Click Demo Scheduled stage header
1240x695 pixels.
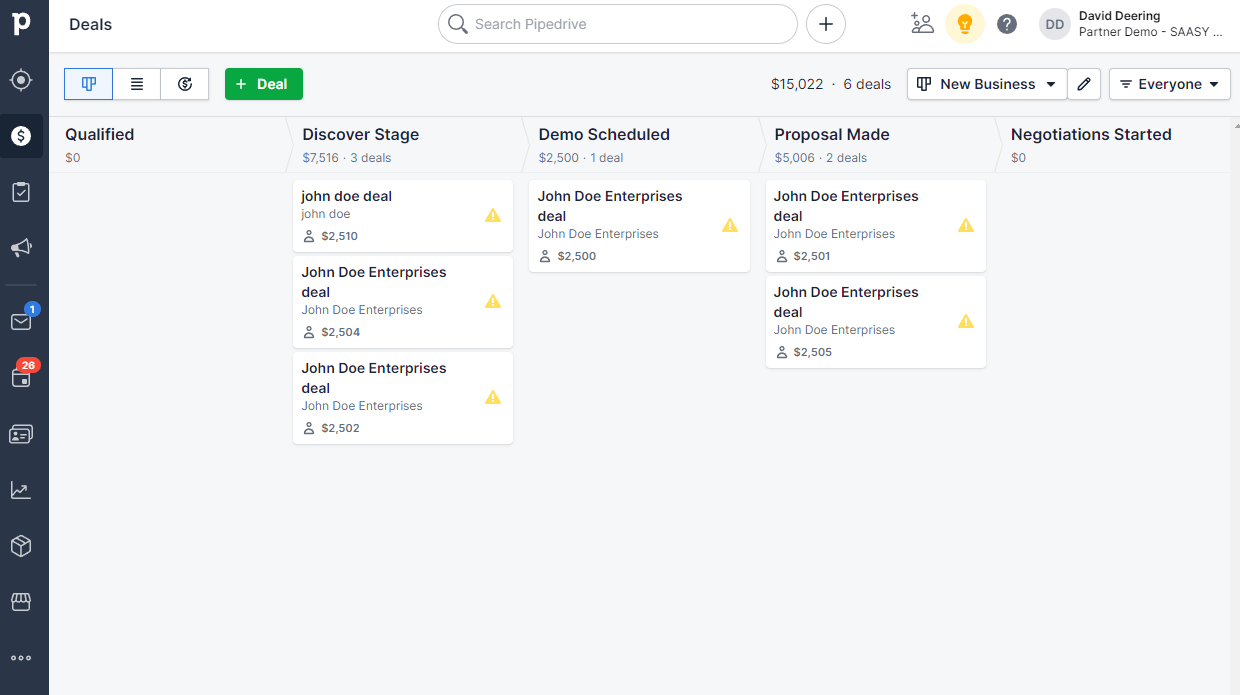[x=604, y=134]
